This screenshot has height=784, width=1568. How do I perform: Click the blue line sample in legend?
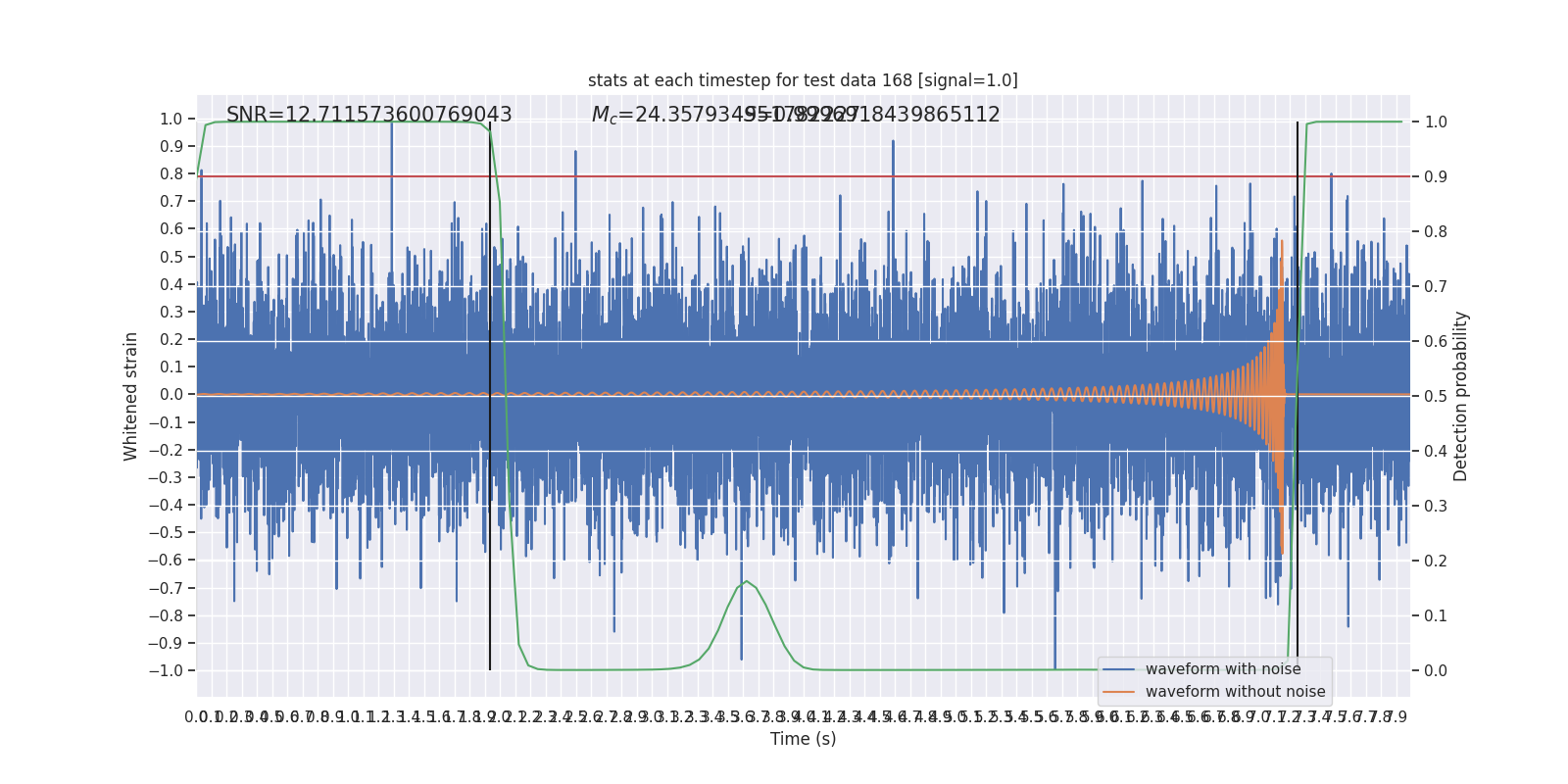(1119, 669)
